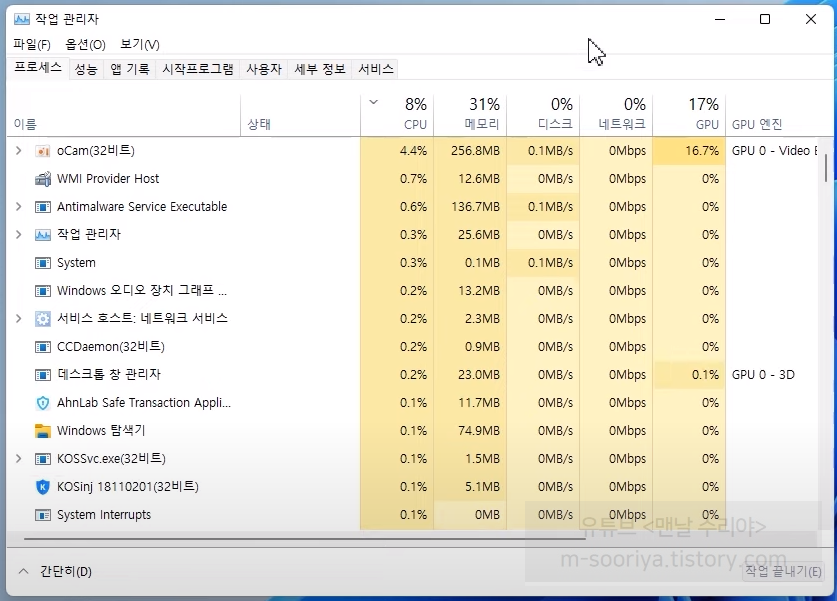Switch to the 서비스 tab
Image resolution: width=837 pixels, height=601 pixels.
pyautogui.click(x=376, y=69)
